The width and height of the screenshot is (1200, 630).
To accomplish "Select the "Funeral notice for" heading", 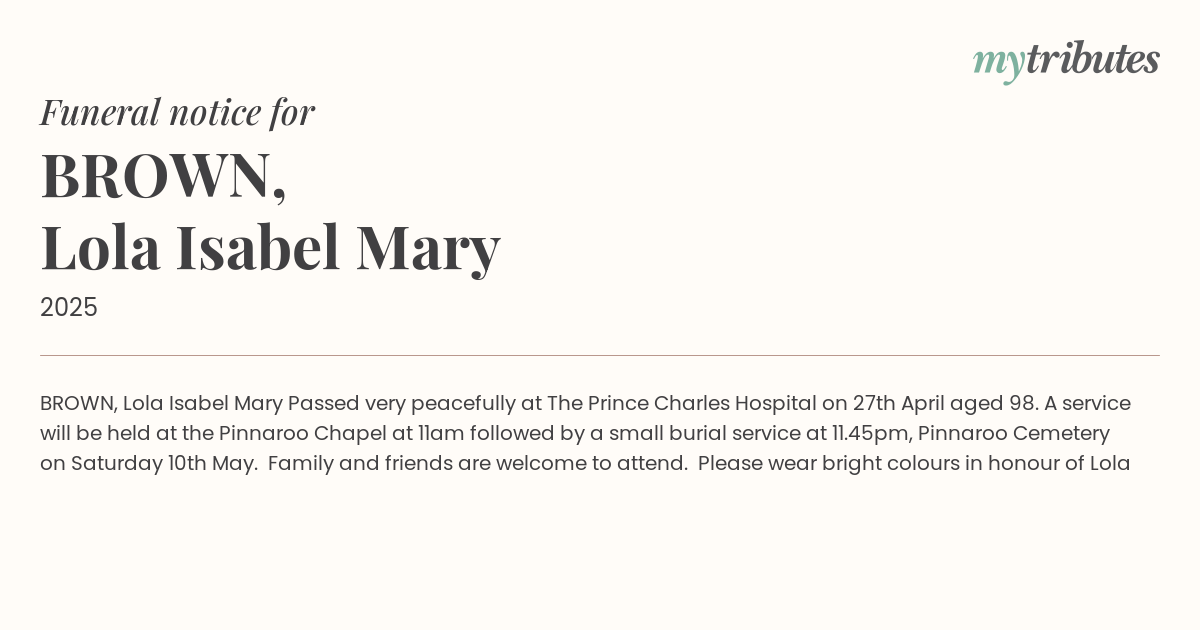I will (177, 112).
